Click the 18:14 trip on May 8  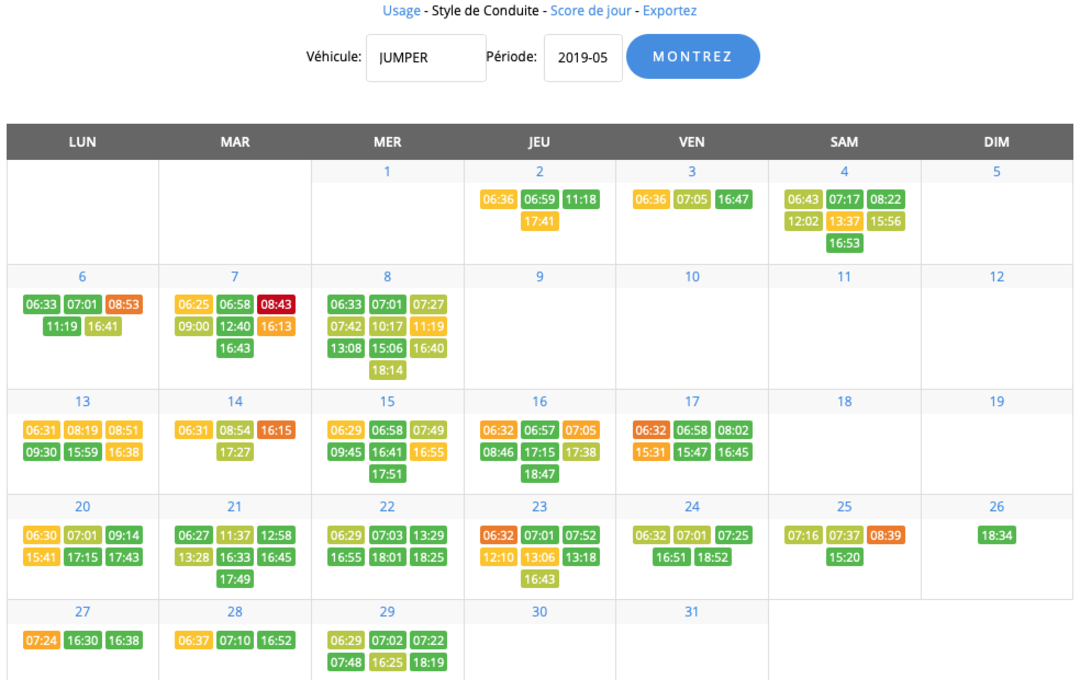point(387,370)
